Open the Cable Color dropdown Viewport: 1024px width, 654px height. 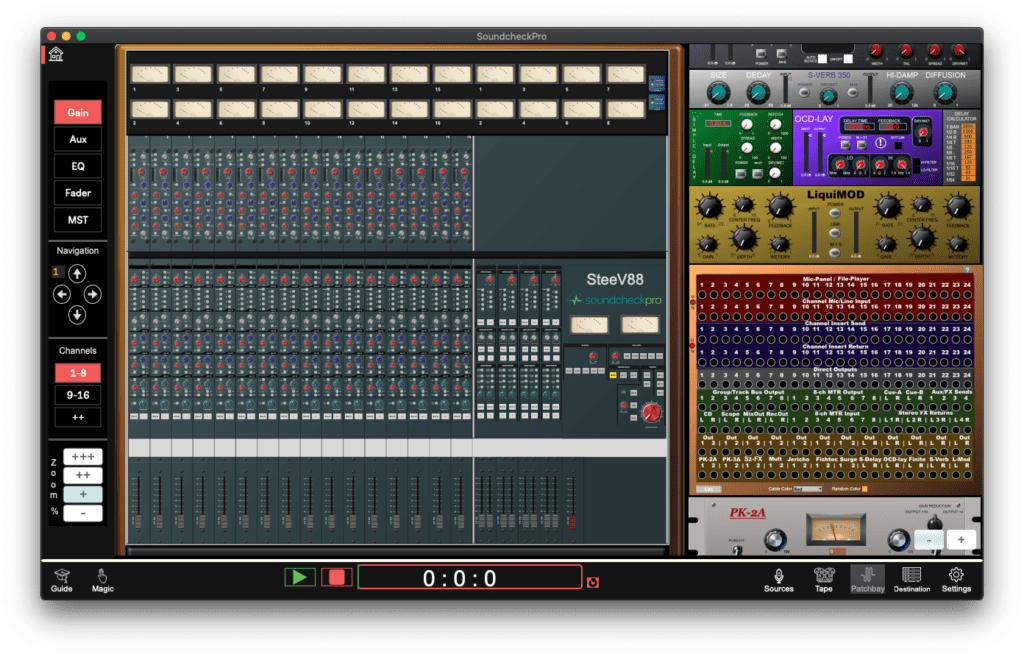(x=808, y=489)
